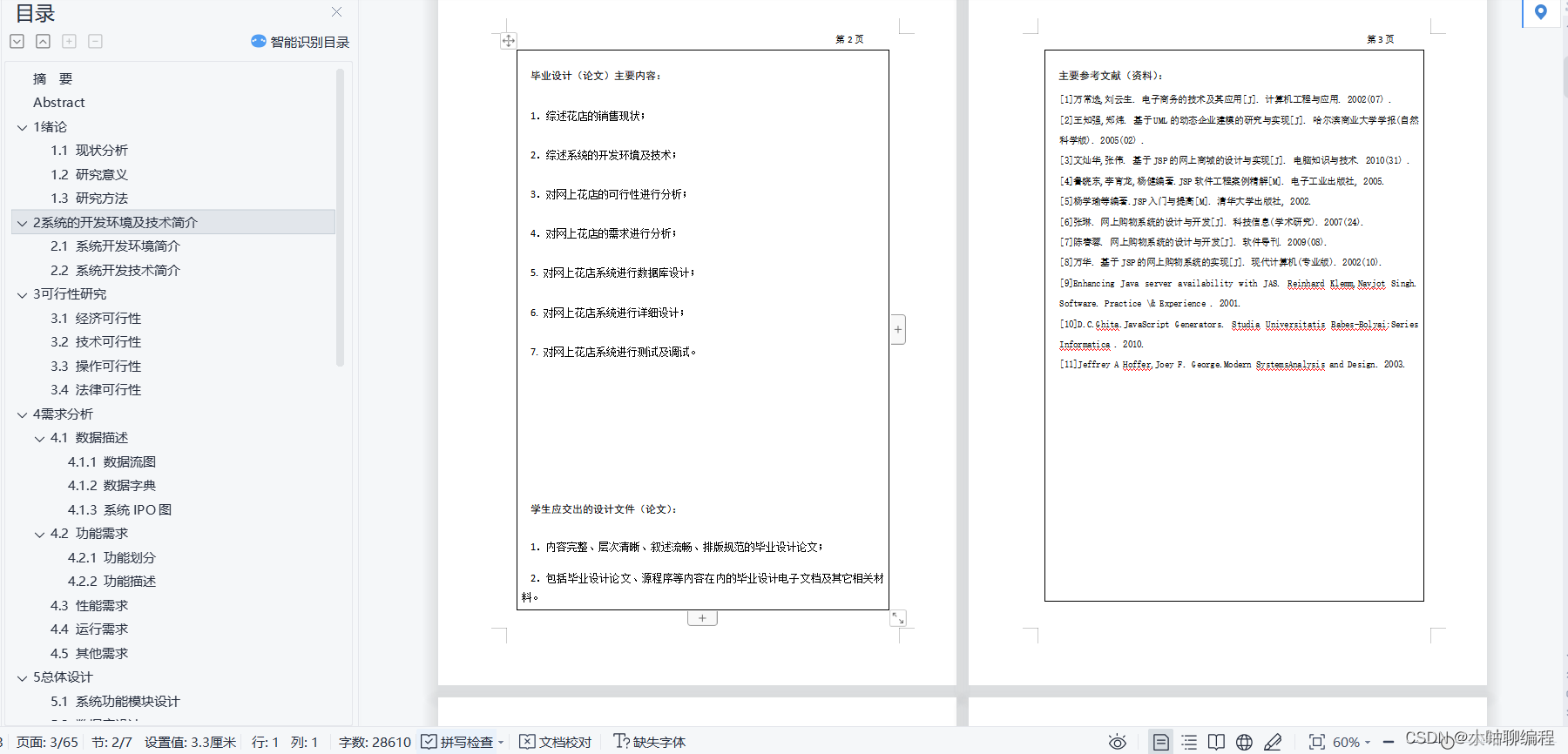Viewport: 1568px width, 754px height.
Task: Click table resize handle at bottom-right corner
Action: pyautogui.click(x=898, y=618)
